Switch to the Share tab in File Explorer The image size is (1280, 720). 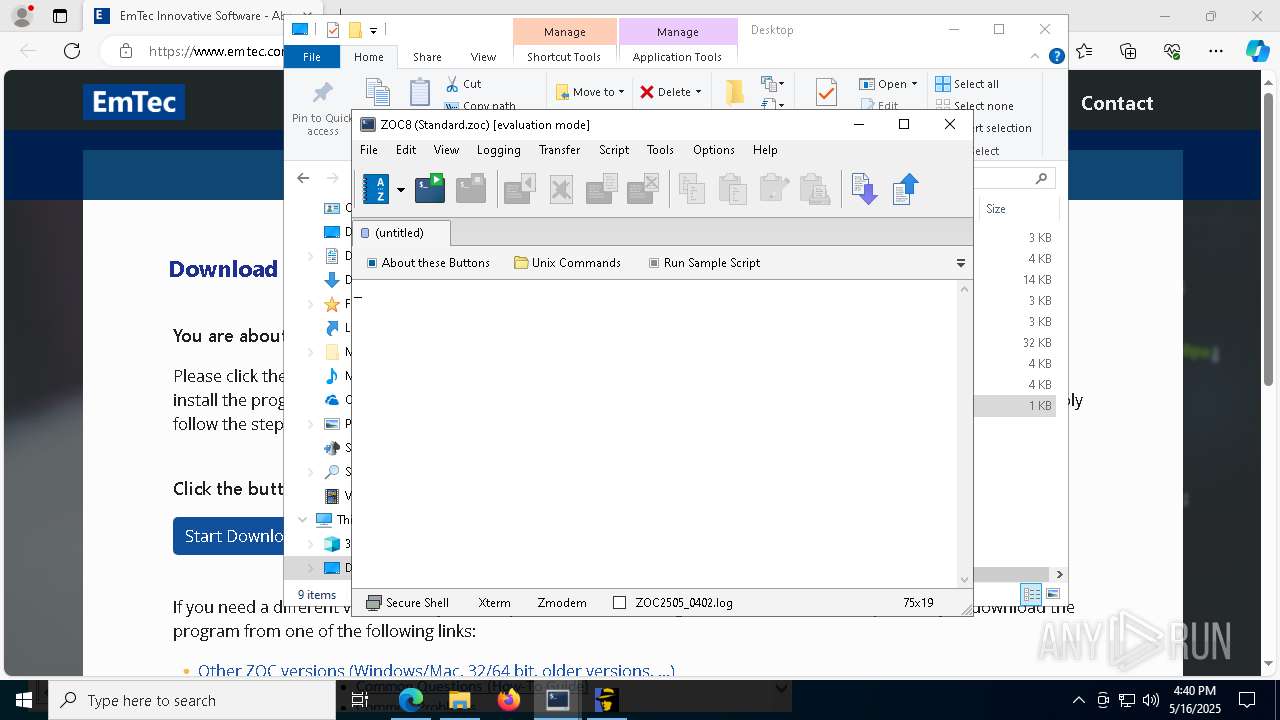pos(427,57)
